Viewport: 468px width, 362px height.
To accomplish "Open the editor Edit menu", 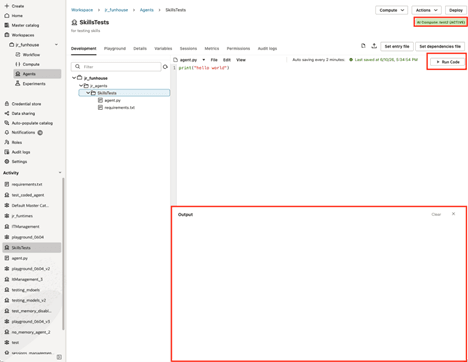I will point(227,60).
